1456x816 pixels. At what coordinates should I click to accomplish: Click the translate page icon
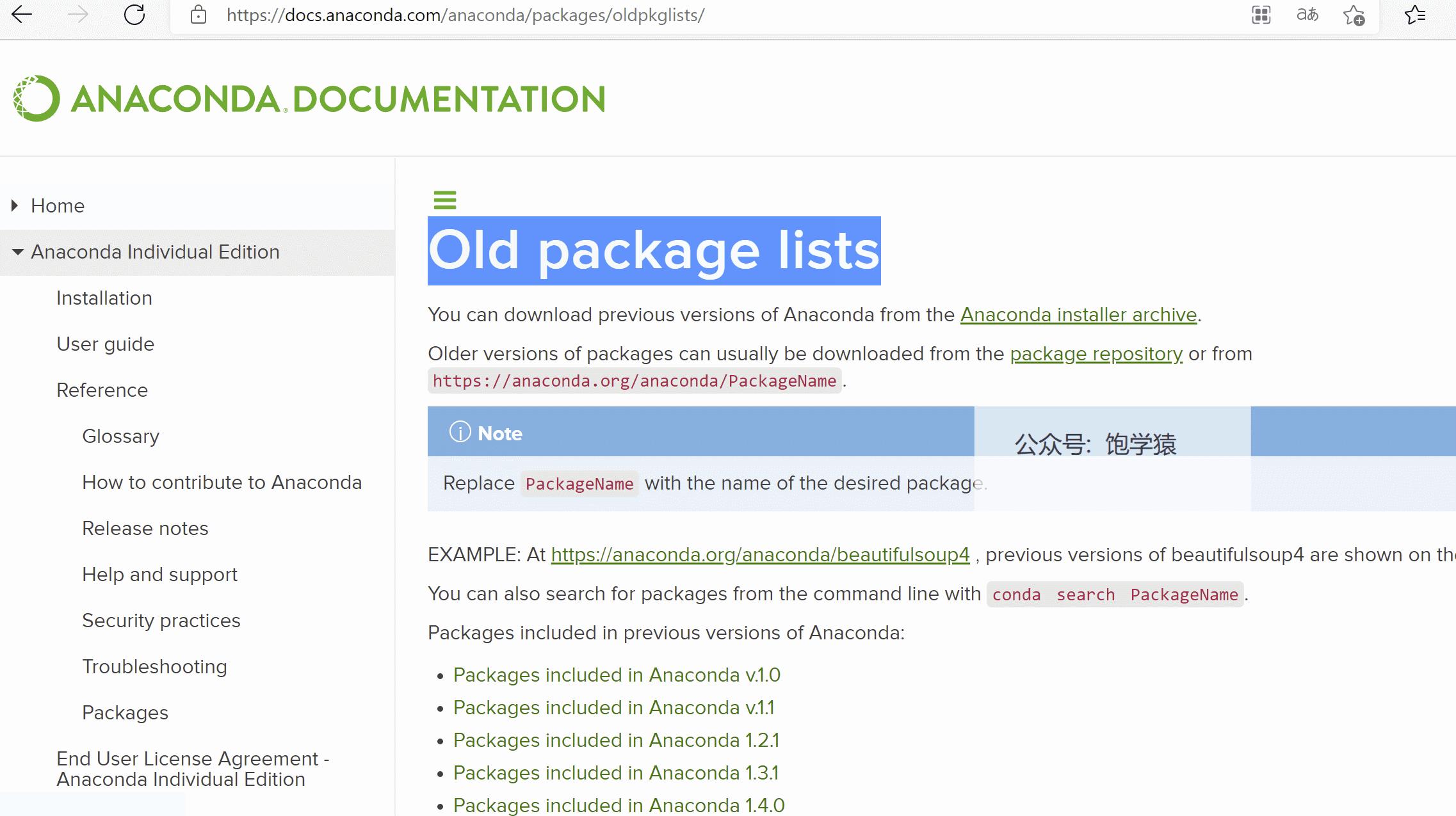1307,15
